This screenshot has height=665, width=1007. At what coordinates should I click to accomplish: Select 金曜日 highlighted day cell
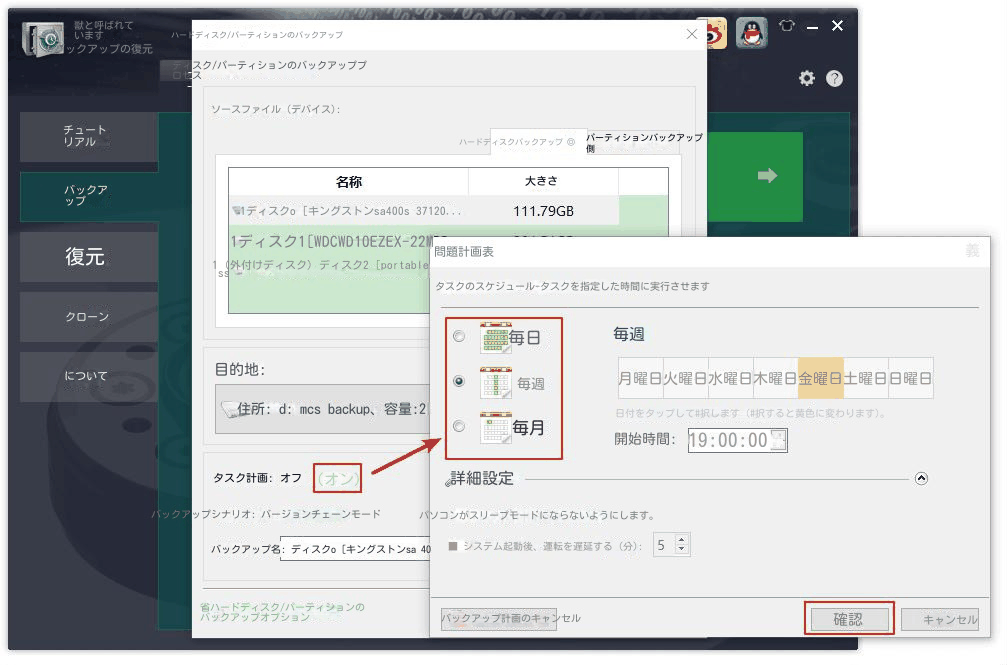[820, 379]
